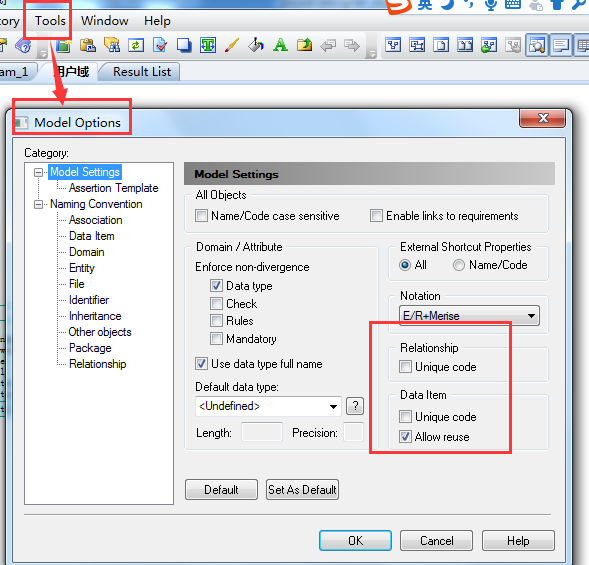The image size is (589, 565).
Task: Enable Data Item Unique code checkbox
Action: coord(405,417)
